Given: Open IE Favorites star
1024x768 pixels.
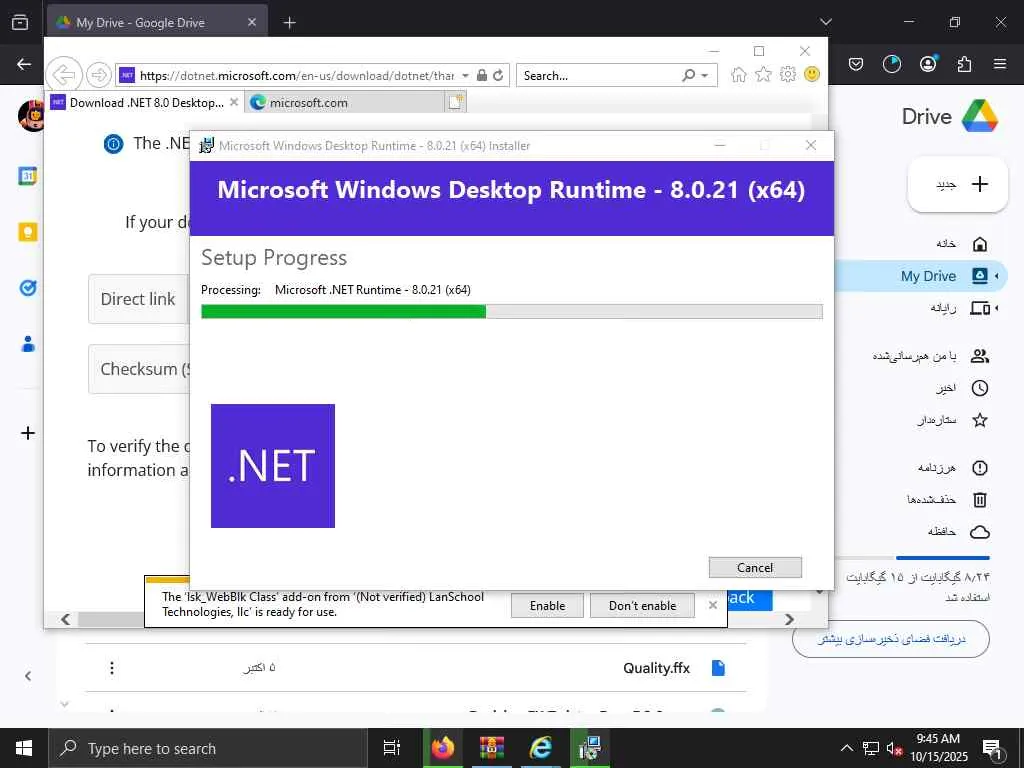Looking at the screenshot, I should click(x=763, y=74).
